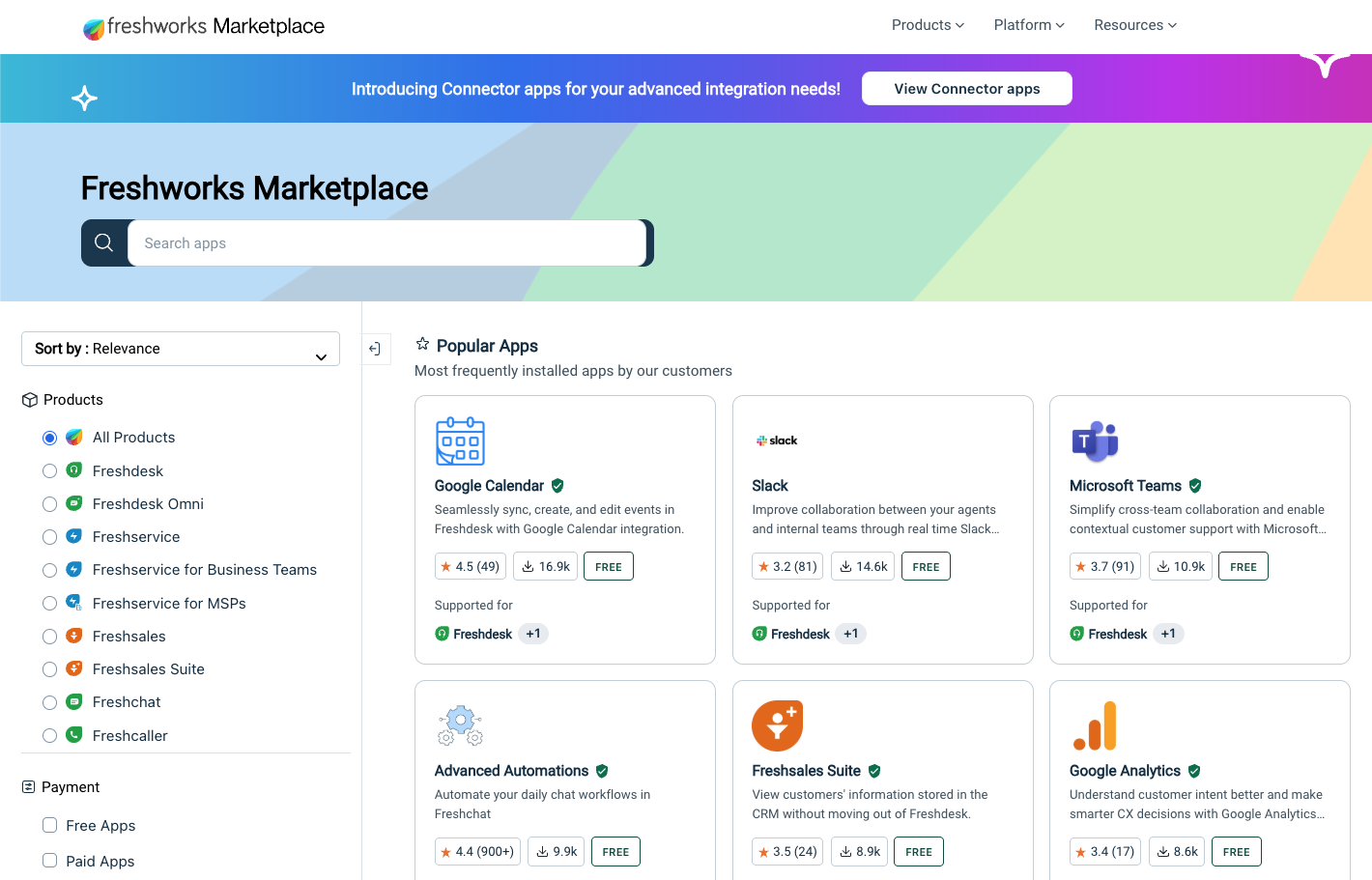This screenshot has height=880, width=1372.
Task: Select the Freshservice for MSPs radio button
Action: coord(49,603)
